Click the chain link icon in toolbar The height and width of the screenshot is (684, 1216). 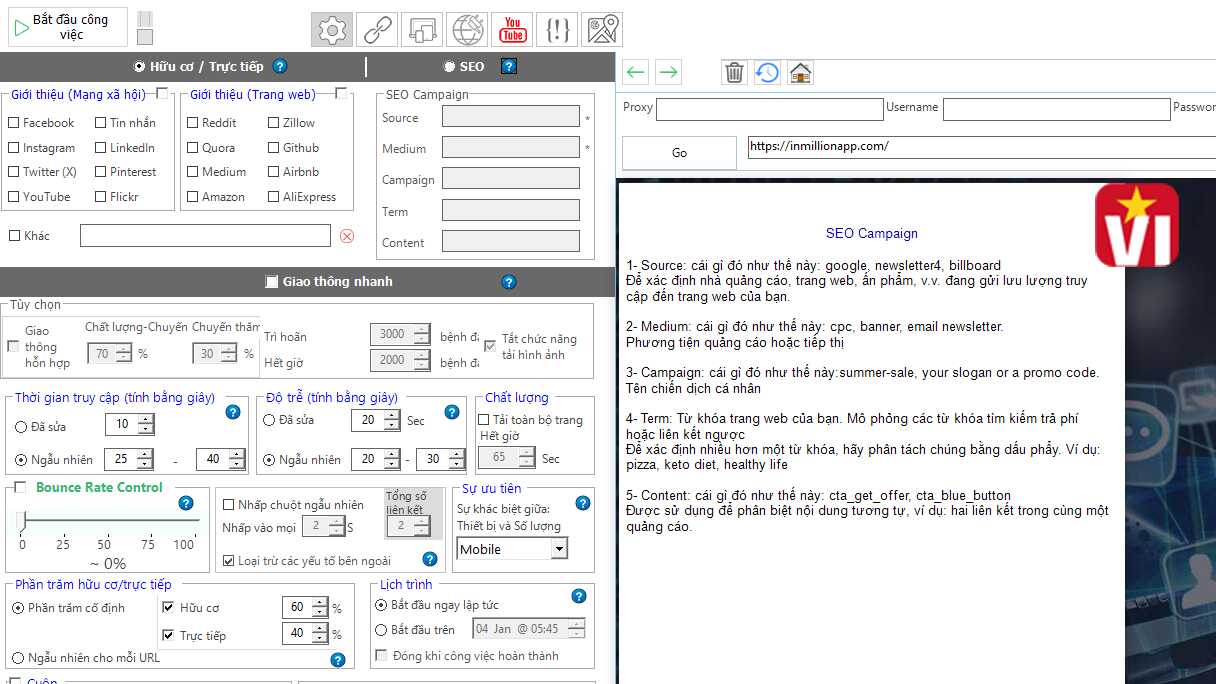377,30
